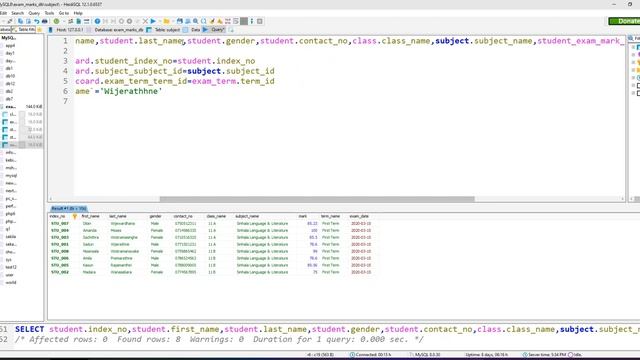Open the Help menu
This screenshot has width=640, height=360.
(x=78, y=13)
